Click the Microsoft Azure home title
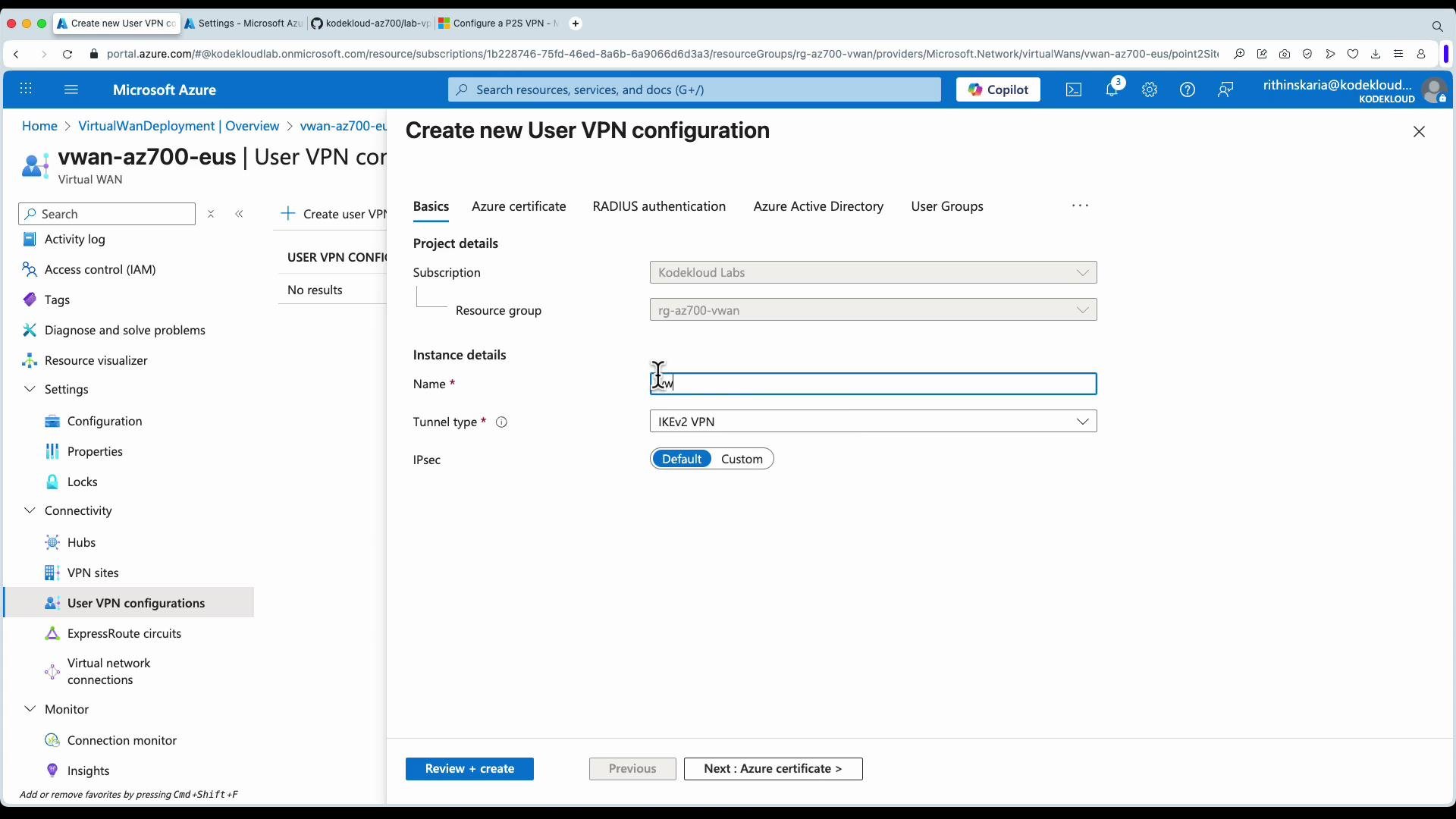The height and width of the screenshot is (819, 1456). [165, 89]
